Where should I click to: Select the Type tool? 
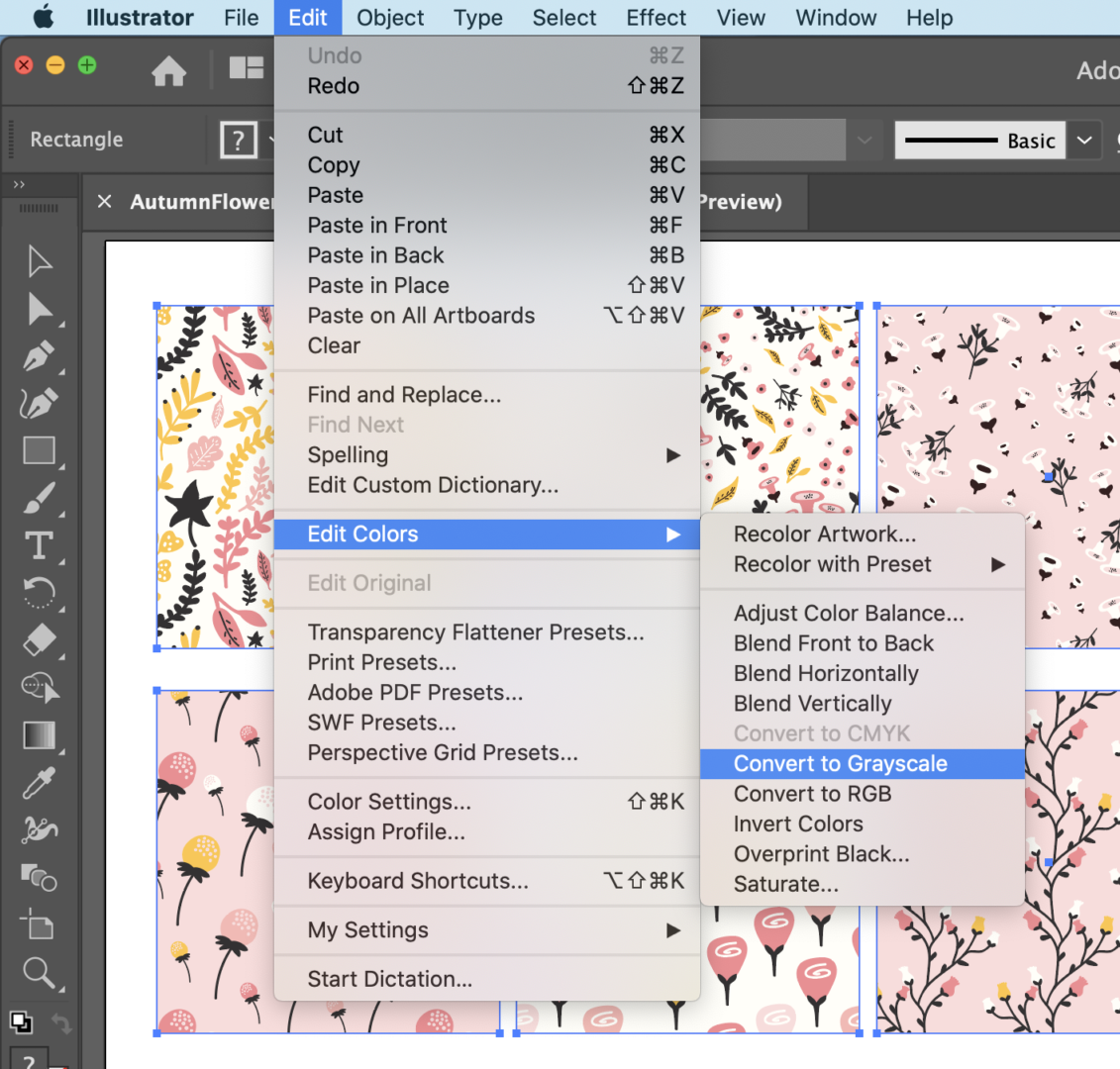[39, 545]
